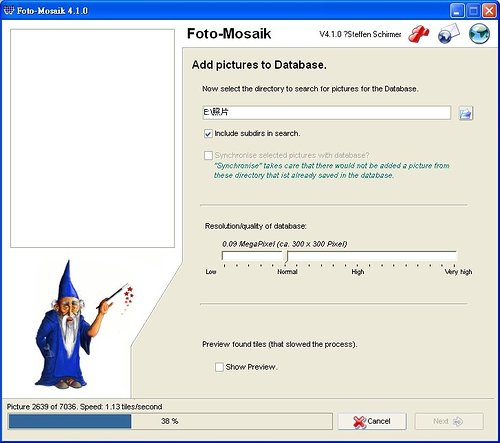Click the 'Normal' slider label
The width and height of the screenshot is (500, 443).
click(287, 272)
